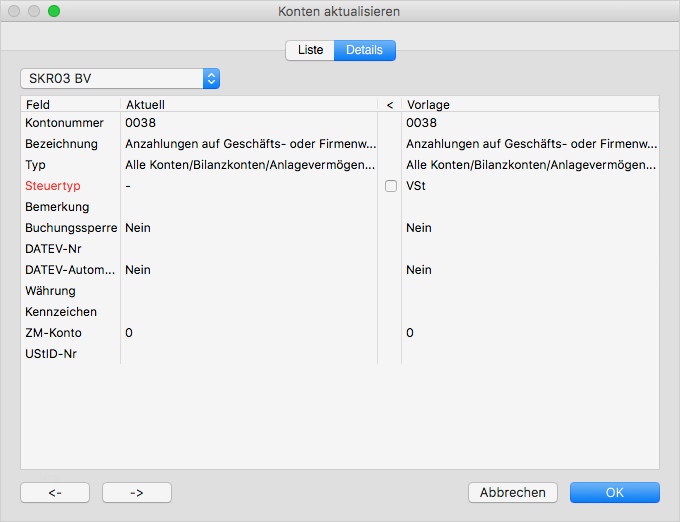Click the Vorlage column header
The height and width of the screenshot is (522, 680).
530,104
